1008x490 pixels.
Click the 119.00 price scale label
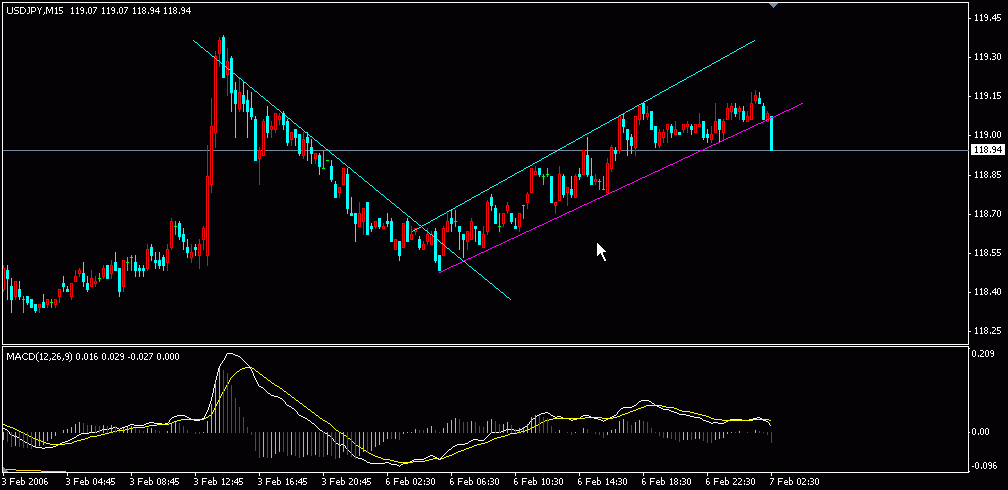pyautogui.click(x=989, y=135)
